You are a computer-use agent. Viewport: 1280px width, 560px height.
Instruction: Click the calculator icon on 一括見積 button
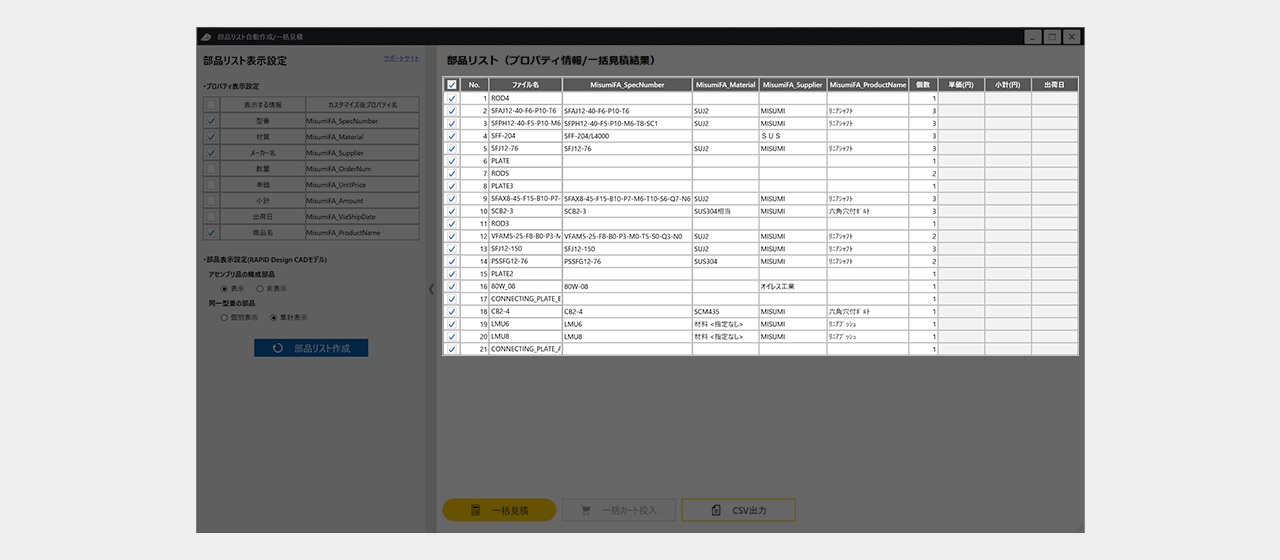click(476, 511)
